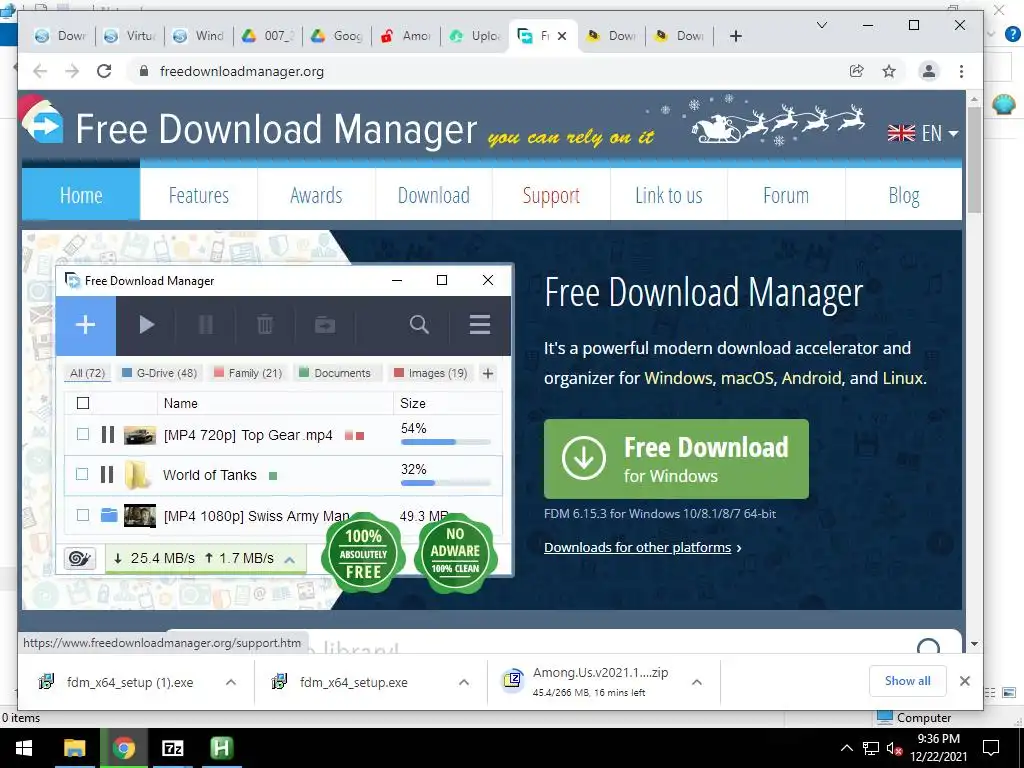Open the Link to us page
This screenshot has height=768, width=1024.
[669, 195]
